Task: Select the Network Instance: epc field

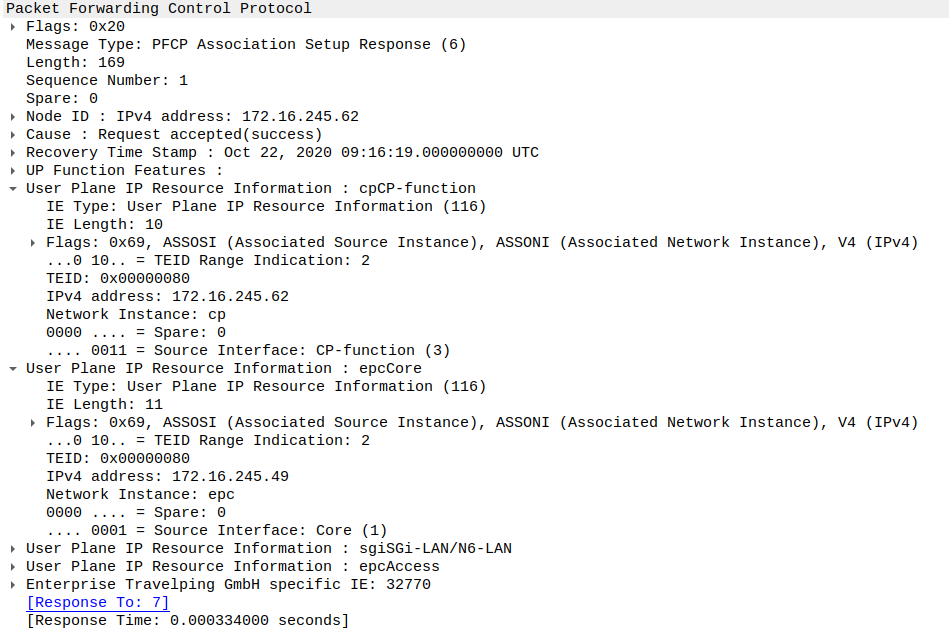Action: click(x=130, y=494)
